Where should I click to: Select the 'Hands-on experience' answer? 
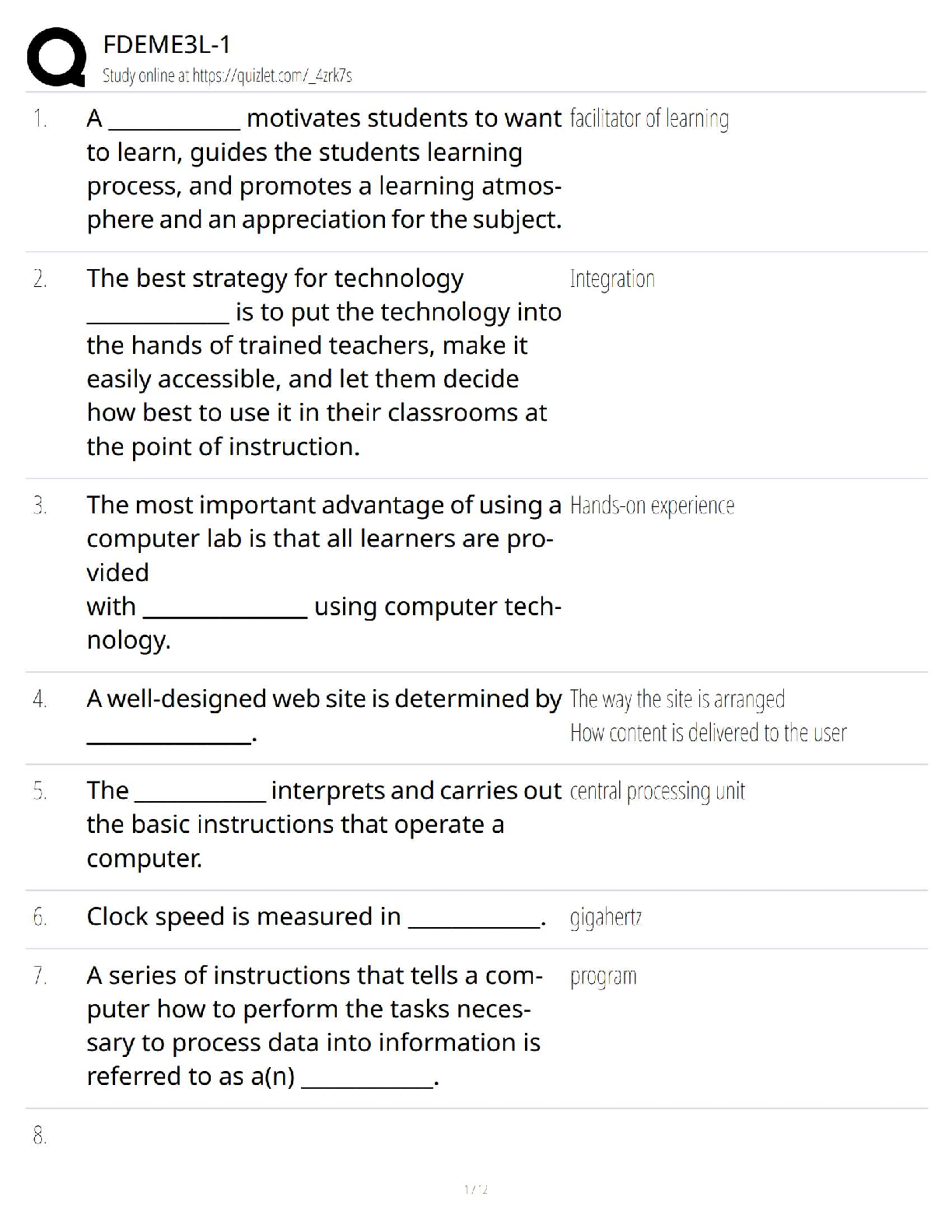[652, 506]
